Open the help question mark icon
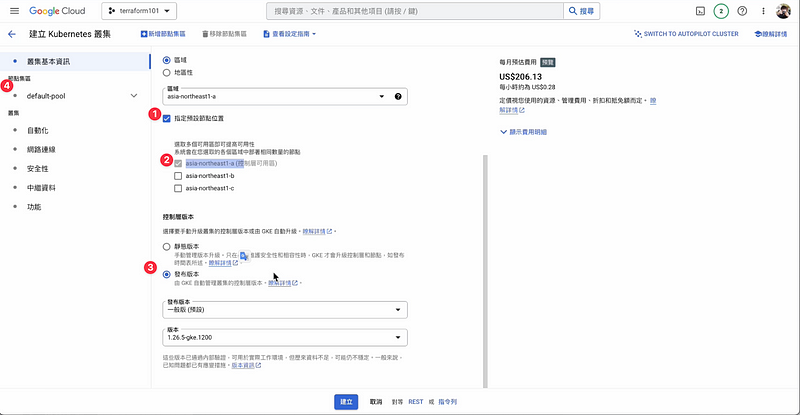This screenshot has height=415, width=800. point(742,11)
